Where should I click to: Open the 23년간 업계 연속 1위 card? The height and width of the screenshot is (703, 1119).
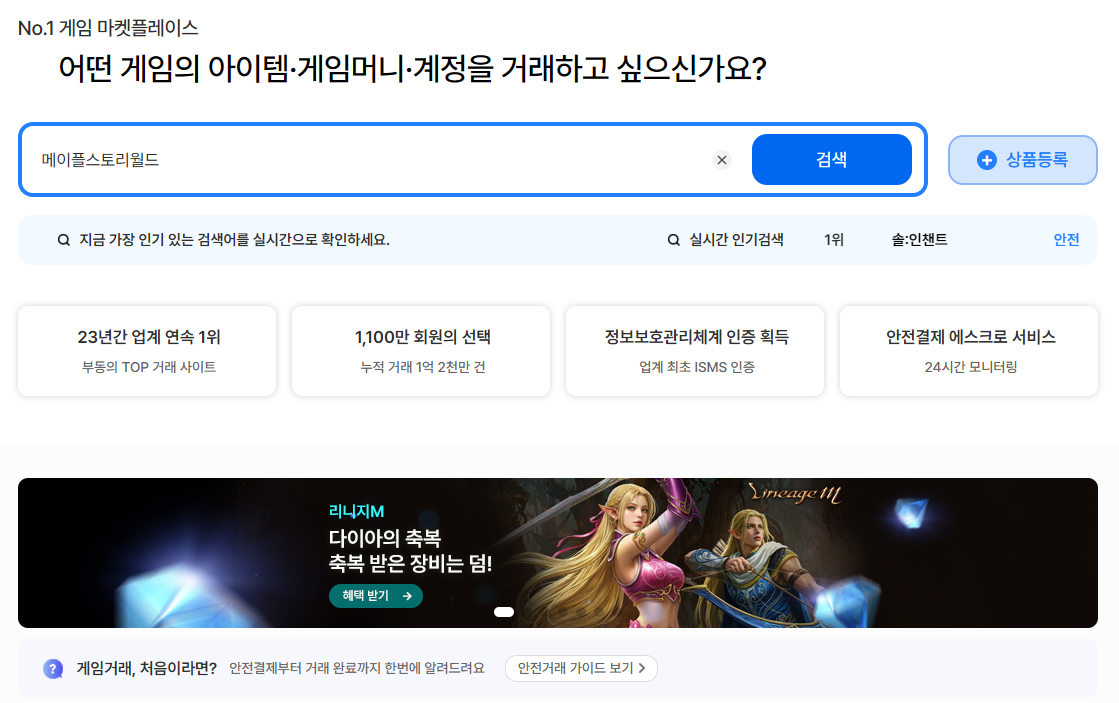coord(147,350)
